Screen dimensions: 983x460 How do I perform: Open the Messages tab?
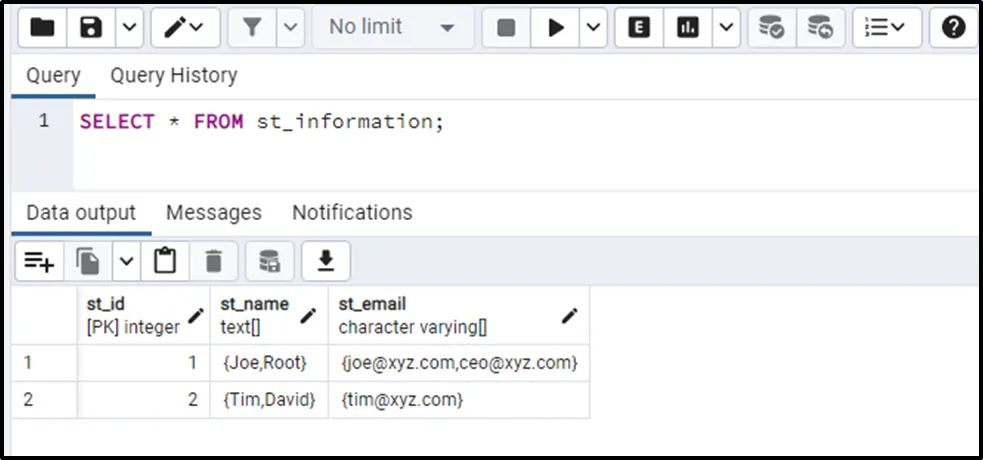point(213,212)
